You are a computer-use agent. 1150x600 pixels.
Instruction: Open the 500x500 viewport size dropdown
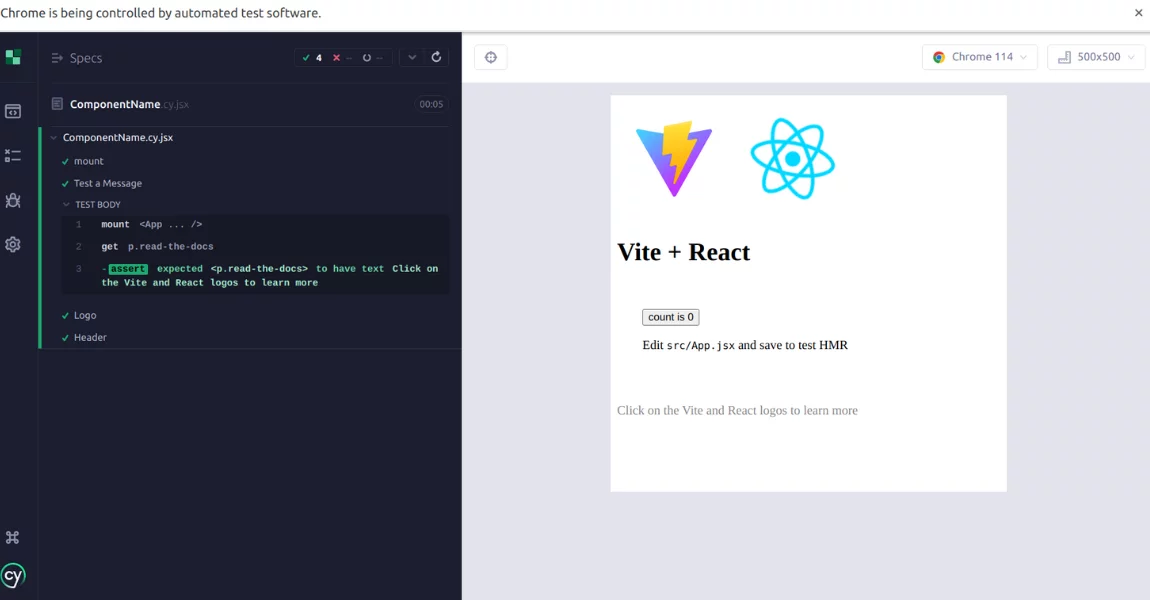[x=1095, y=57]
